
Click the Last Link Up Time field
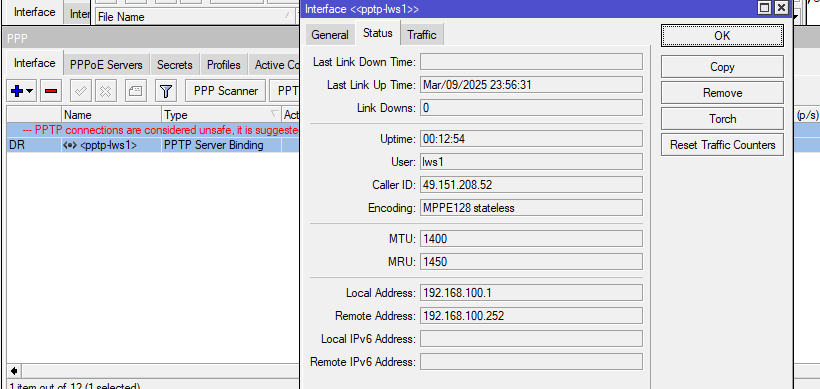tap(531, 85)
